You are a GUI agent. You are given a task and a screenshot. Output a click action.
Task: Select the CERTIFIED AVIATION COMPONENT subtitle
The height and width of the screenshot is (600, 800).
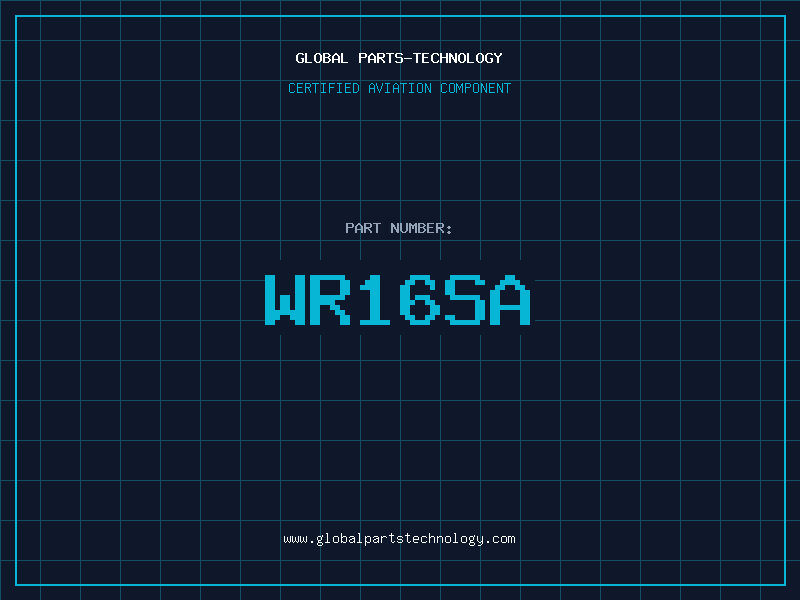click(x=399, y=88)
